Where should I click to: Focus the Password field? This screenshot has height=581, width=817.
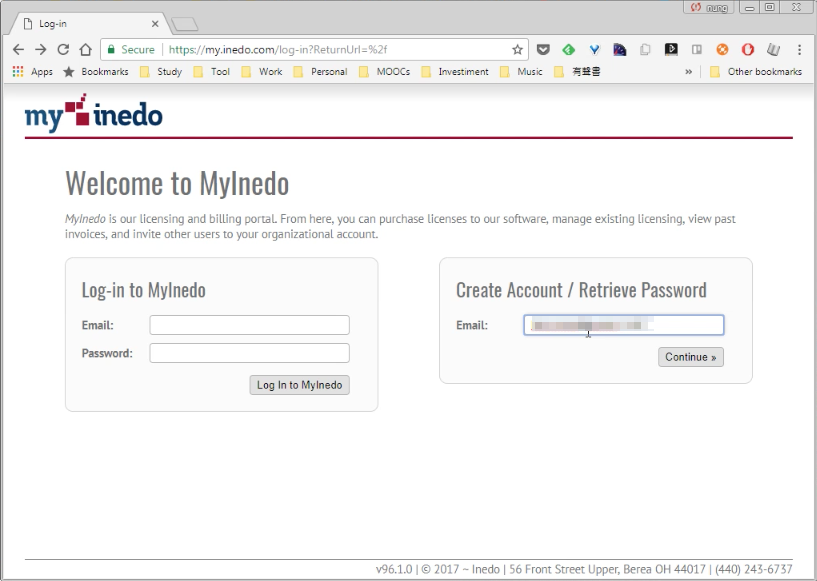pos(250,353)
